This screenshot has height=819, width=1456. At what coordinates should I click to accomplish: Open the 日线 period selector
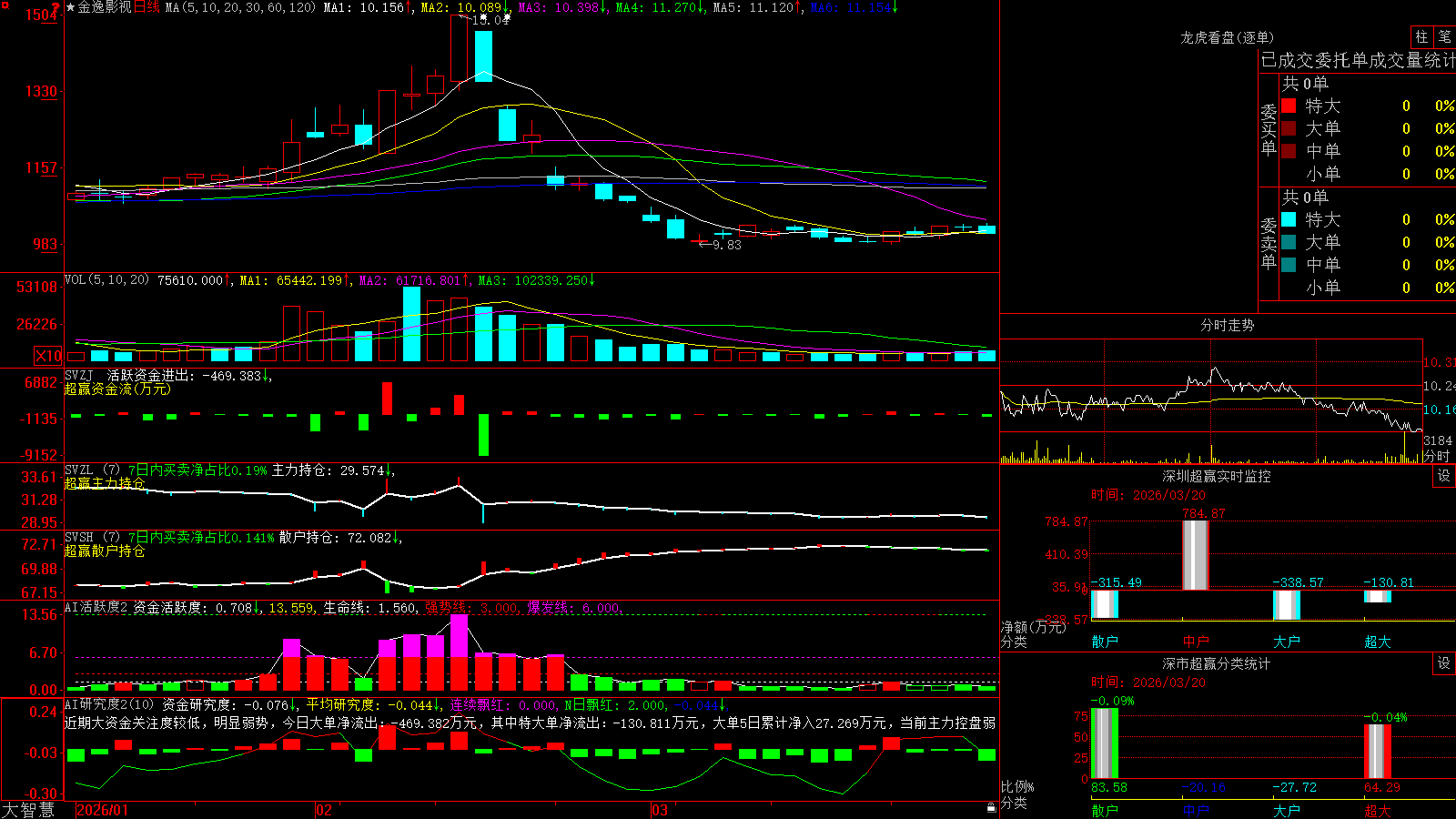(x=147, y=7)
